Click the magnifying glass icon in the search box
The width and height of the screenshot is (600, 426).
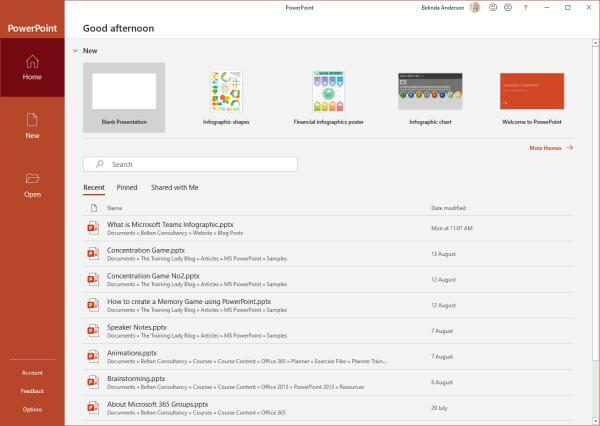[x=99, y=164]
